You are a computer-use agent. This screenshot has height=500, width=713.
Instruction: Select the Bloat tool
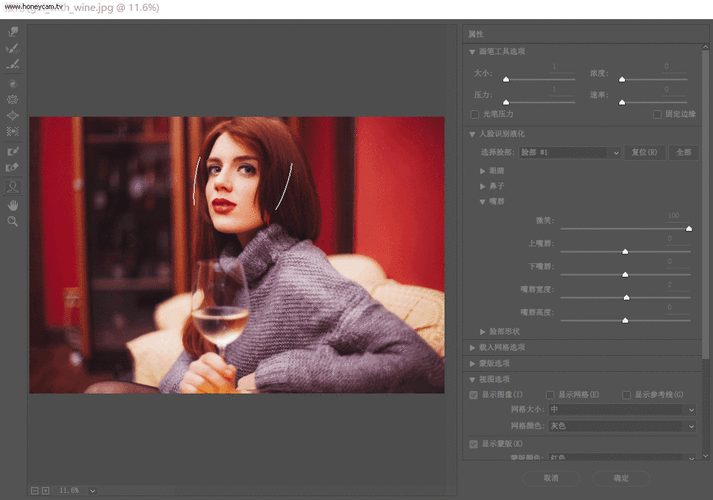tap(13, 116)
